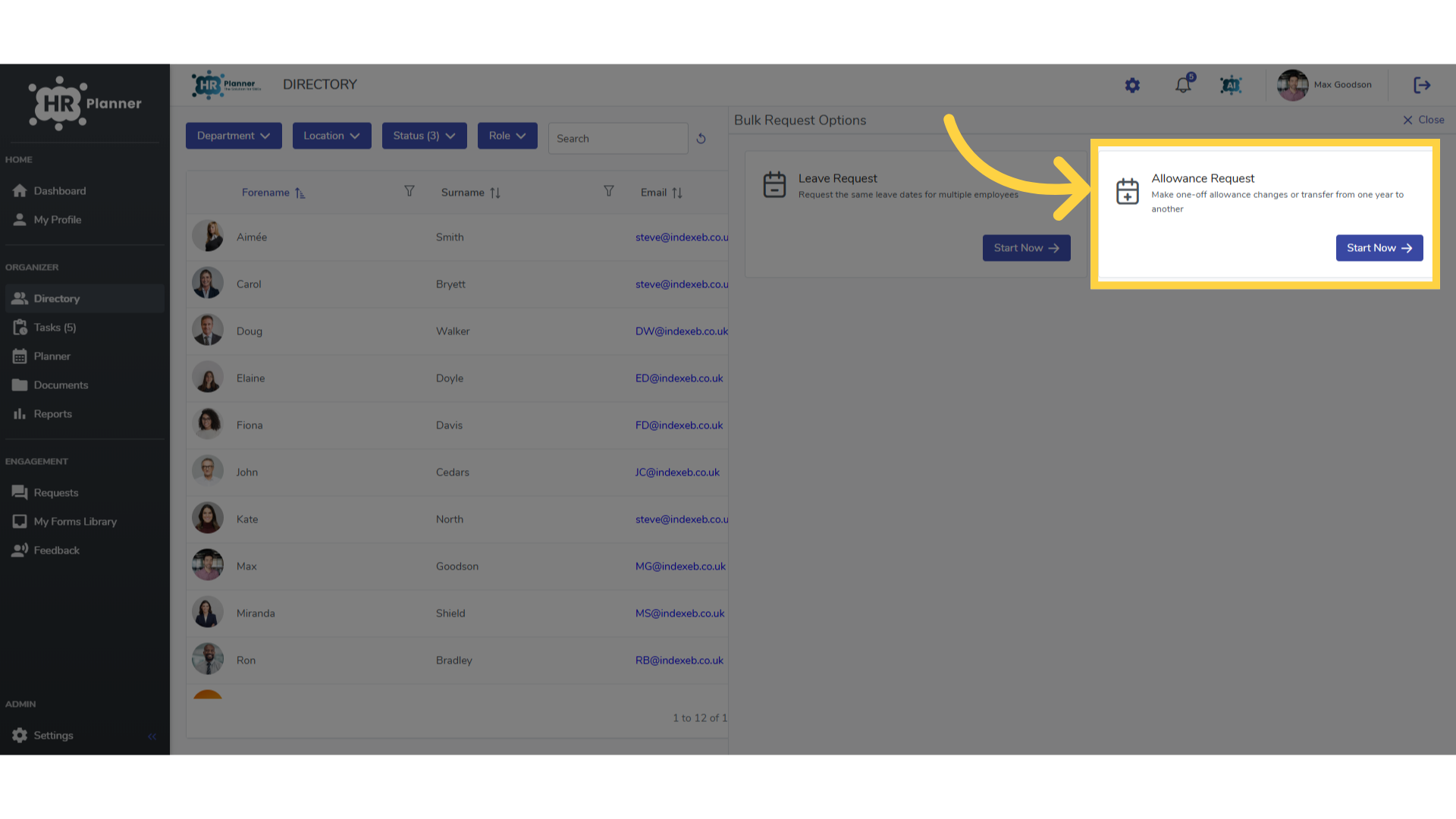Click Elaine Doyle's avatar photo
The height and width of the screenshot is (819, 1456).
[x=207, y=378]
